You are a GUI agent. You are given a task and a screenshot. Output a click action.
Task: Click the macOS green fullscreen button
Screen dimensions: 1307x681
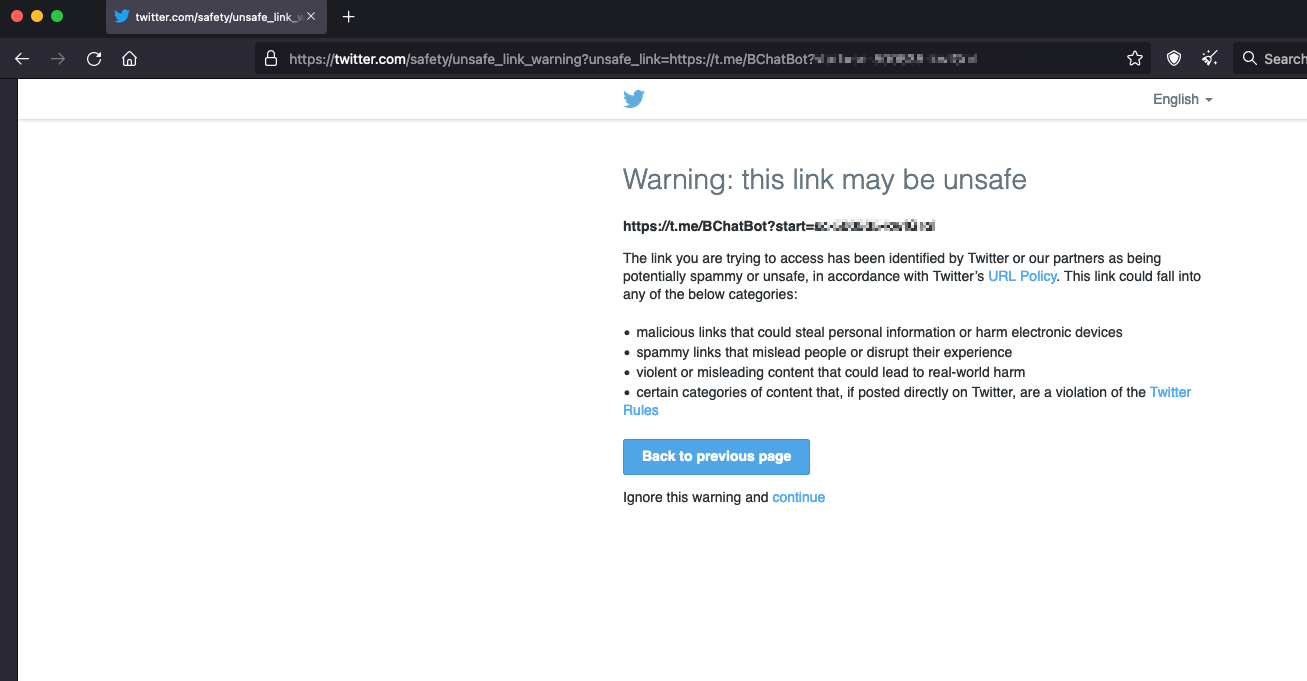point(57,16)
